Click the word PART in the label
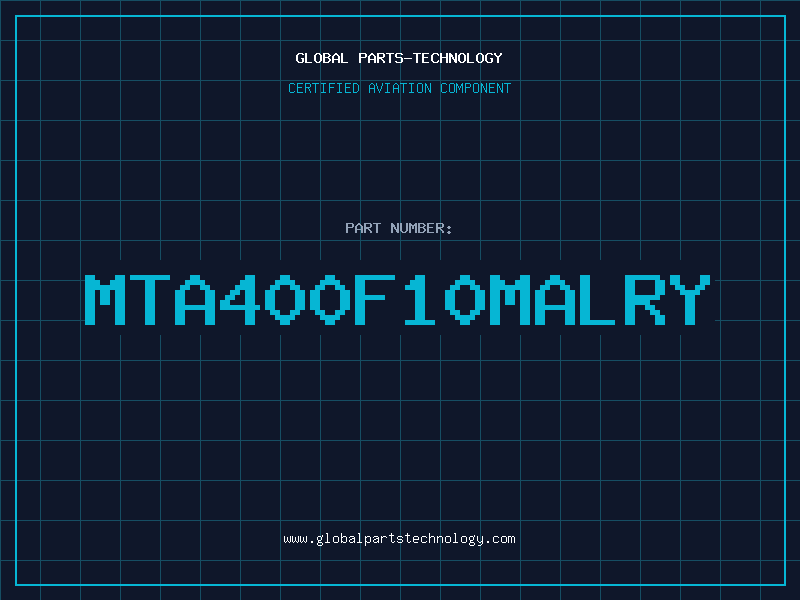This screenshot has height=600, width=800. pyautogui.click(x=363, y=228)
